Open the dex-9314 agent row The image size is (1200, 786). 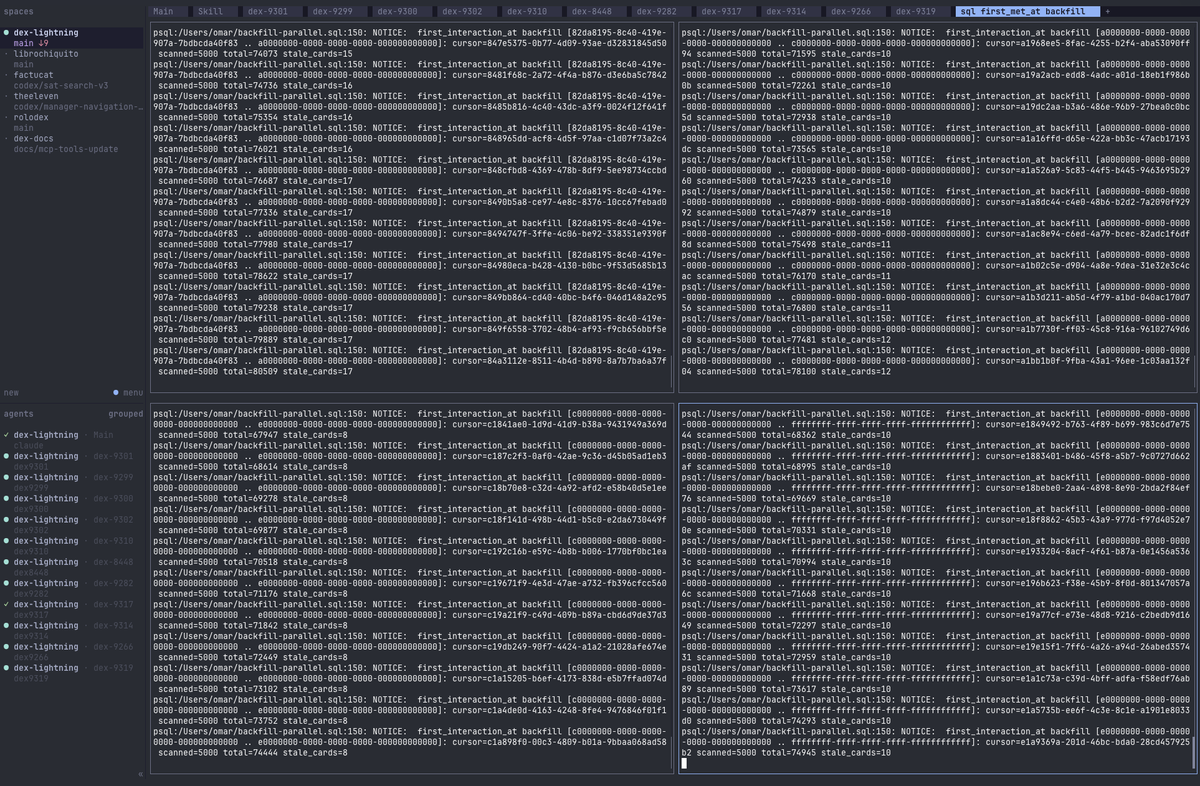click(71, 630)
